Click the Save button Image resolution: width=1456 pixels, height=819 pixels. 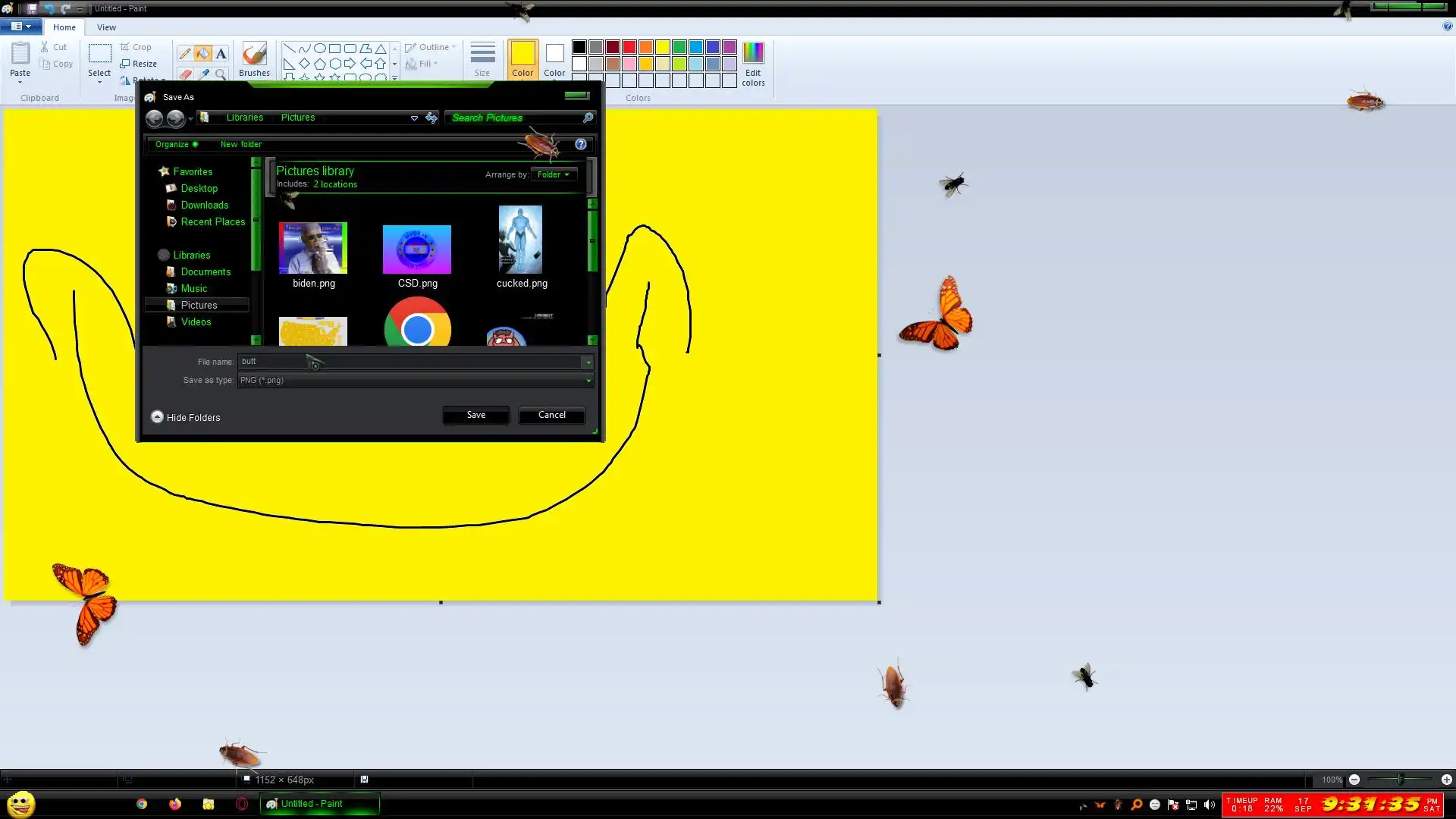pos(475,415)
